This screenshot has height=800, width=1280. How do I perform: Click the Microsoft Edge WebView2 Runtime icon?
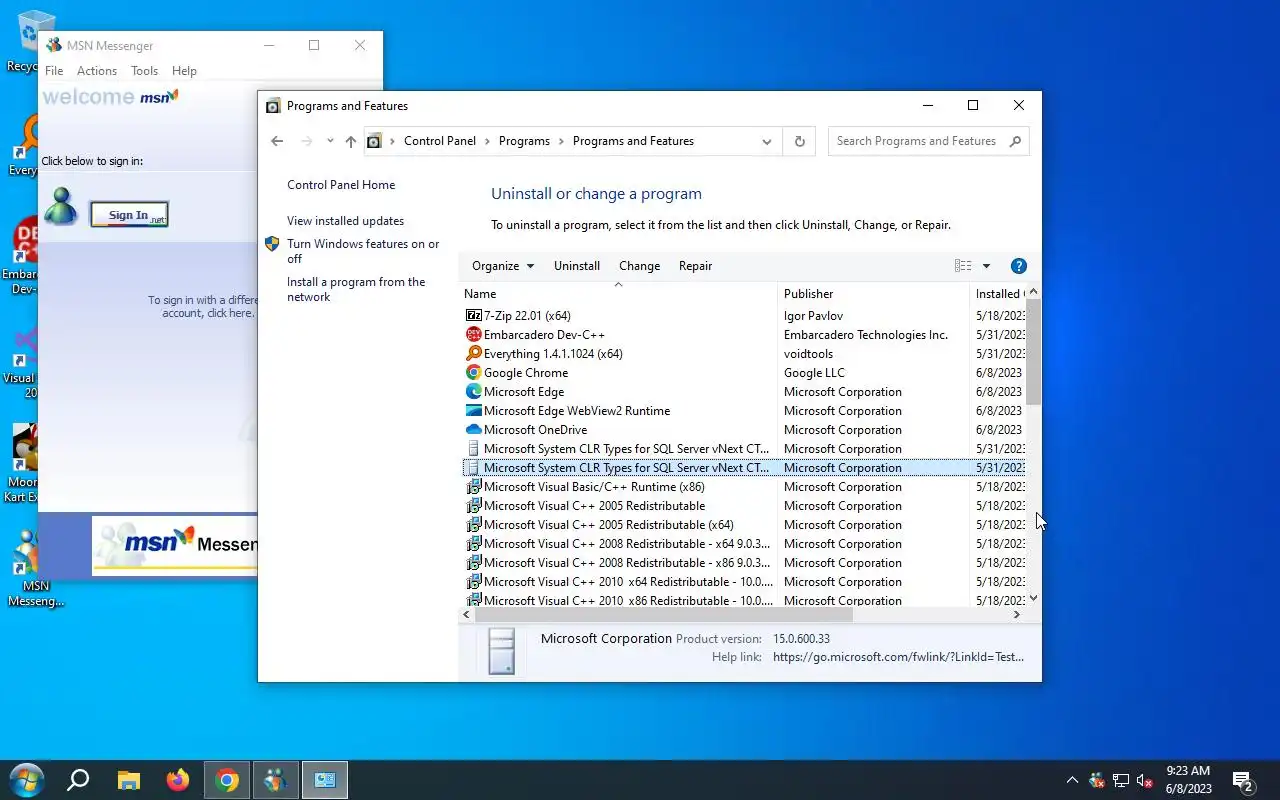[x=474, y=411]
